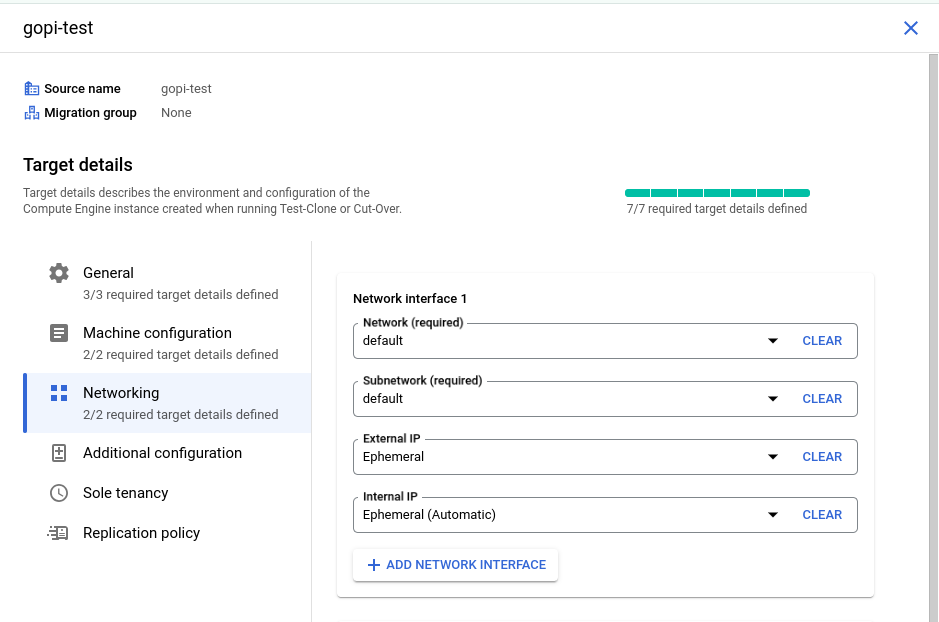Click the Additional configuration plus-minus icon
939x622 pixels.
click(59, 453)
